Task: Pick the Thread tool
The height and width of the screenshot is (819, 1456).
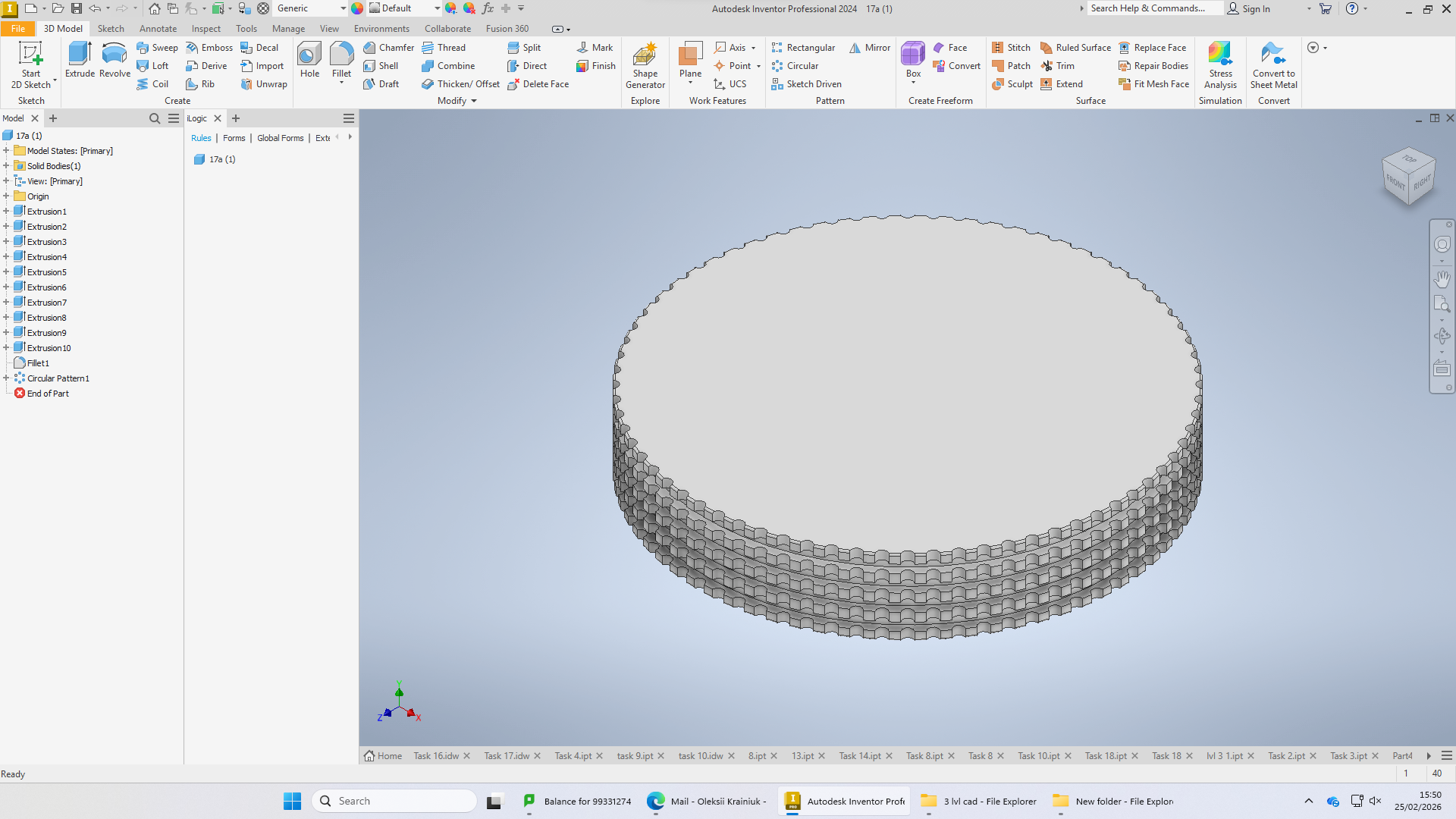Action: [444, 47]
